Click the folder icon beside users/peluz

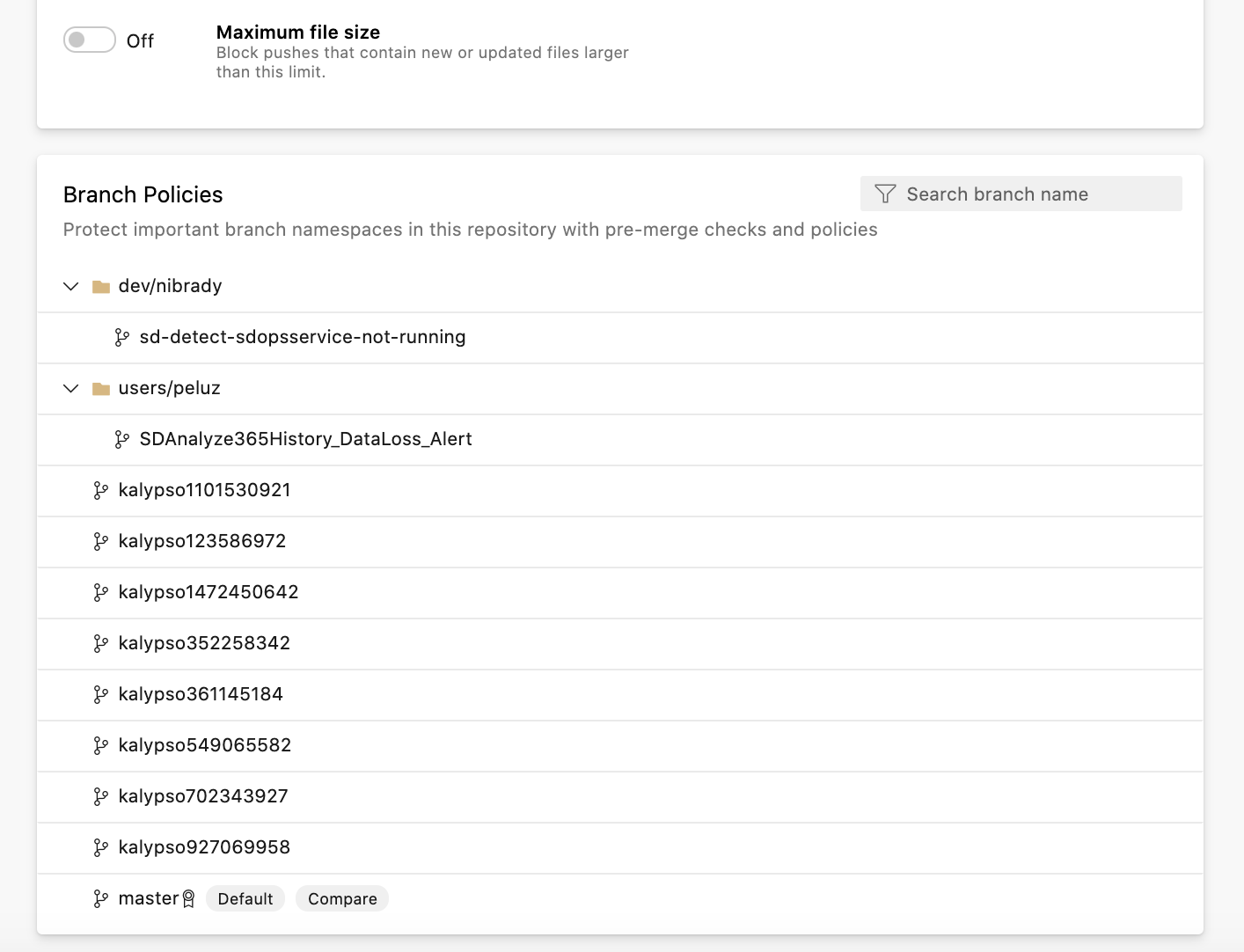click(100, 388)
